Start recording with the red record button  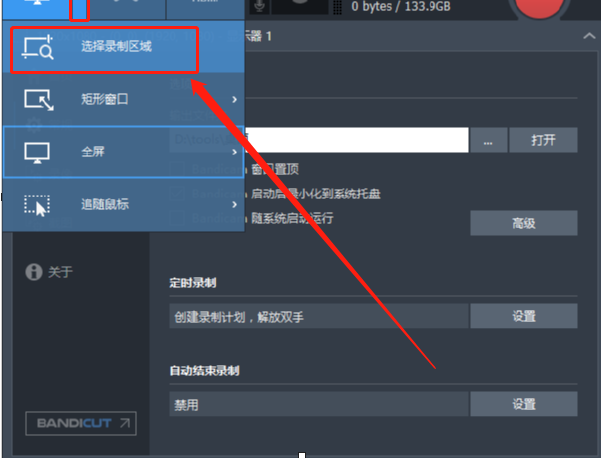tap(539, 7)
